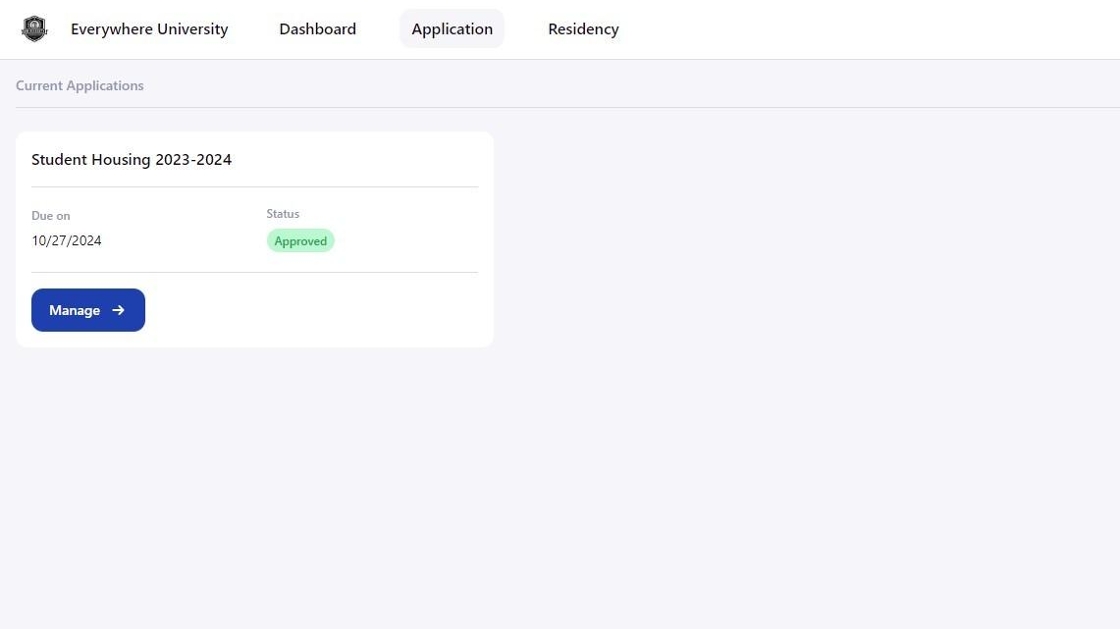The height and width of the screenshot is (629, 1120).
Task: Click the Everywhere University crest logo
Action: coord(34,29)
